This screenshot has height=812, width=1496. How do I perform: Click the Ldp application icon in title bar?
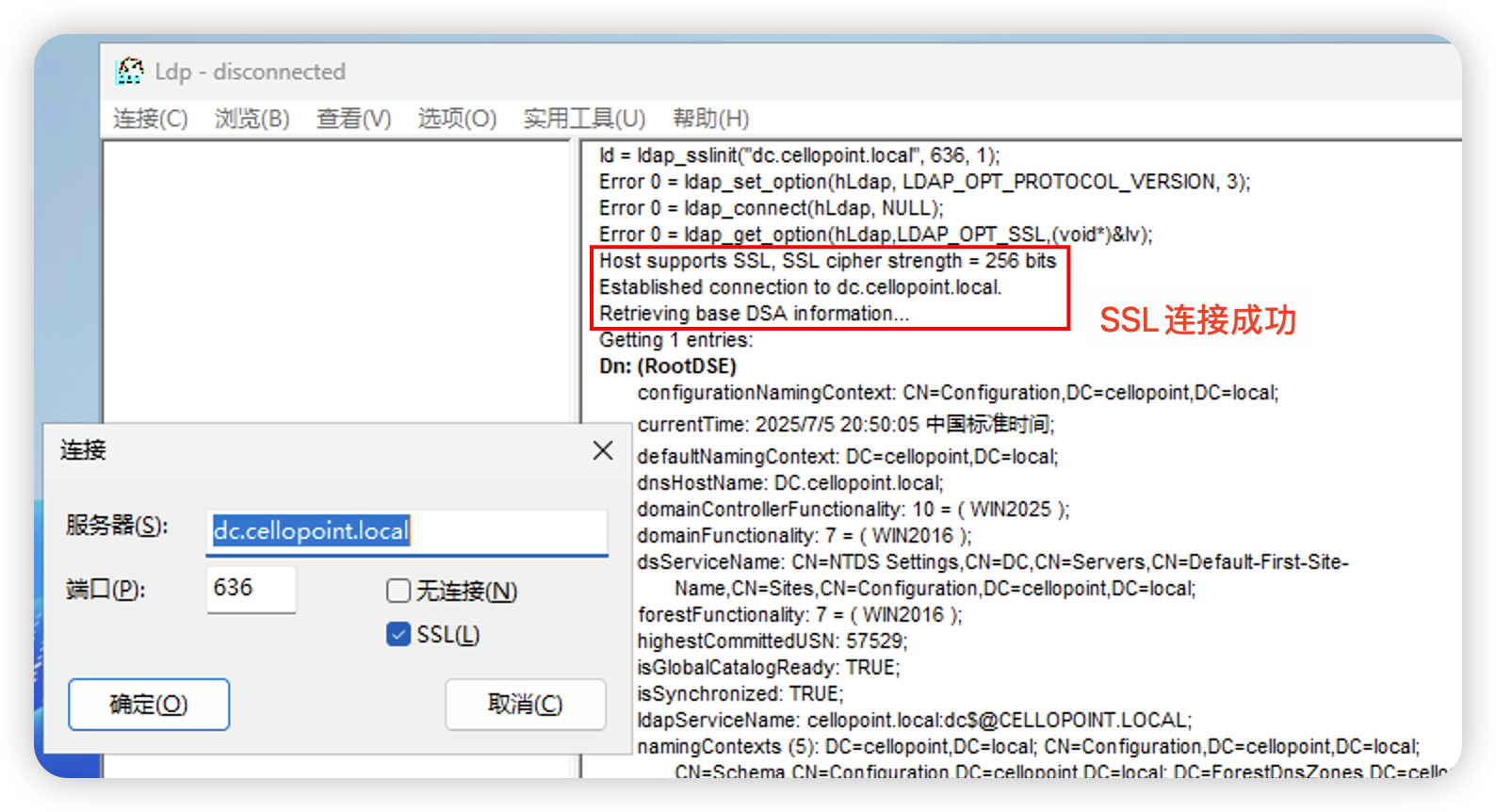click(129, 71)
